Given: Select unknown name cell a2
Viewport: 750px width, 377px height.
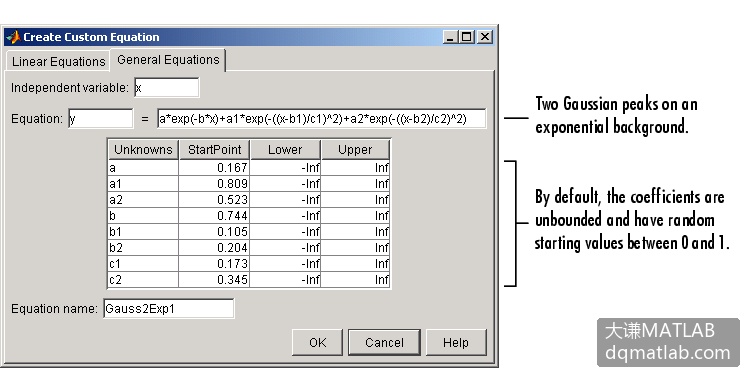Looking at the screenshot, I should click(x=143, y=200).
